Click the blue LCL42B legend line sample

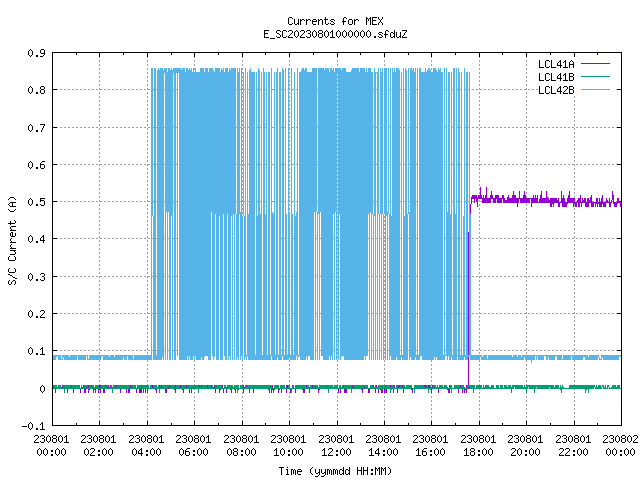pyautogui.click(x=595, y=90)
